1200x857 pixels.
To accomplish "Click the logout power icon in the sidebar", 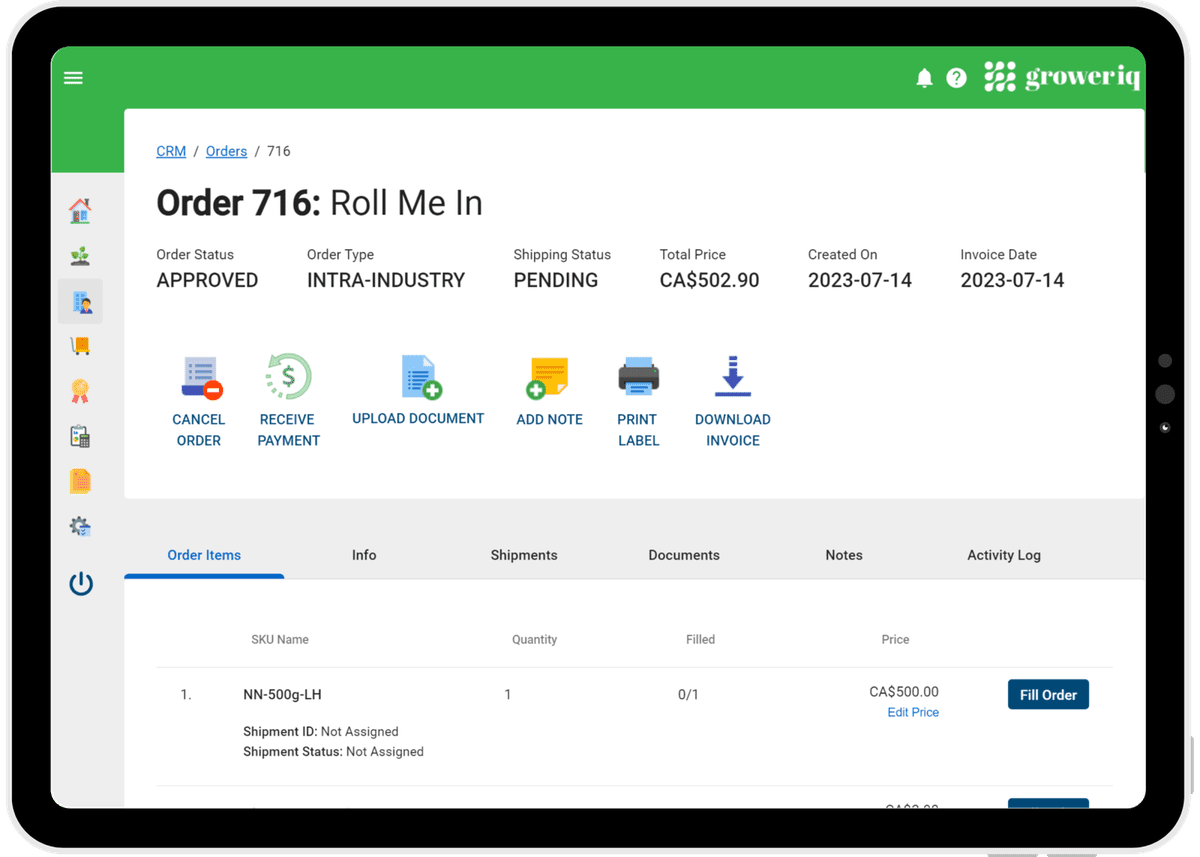I will [x=80, y=583].
